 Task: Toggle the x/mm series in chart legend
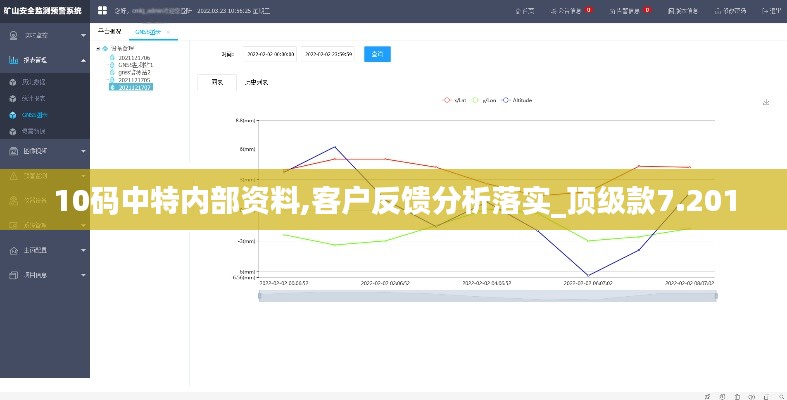point(454,100)
